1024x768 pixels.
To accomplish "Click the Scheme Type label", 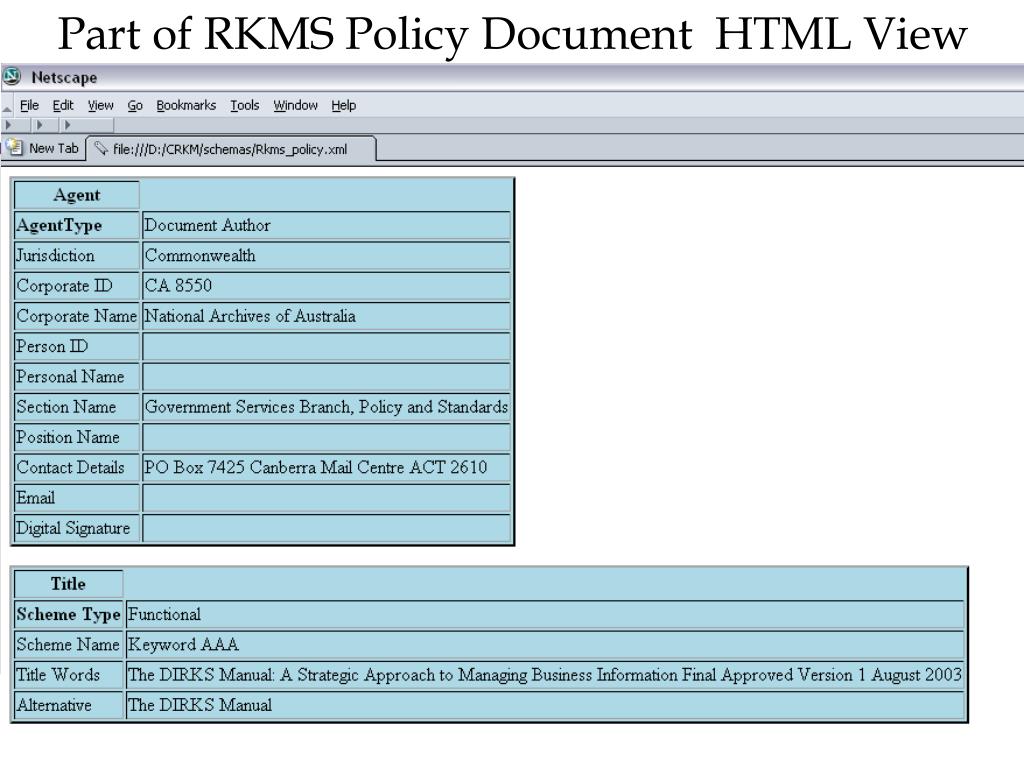I will 69,614.
